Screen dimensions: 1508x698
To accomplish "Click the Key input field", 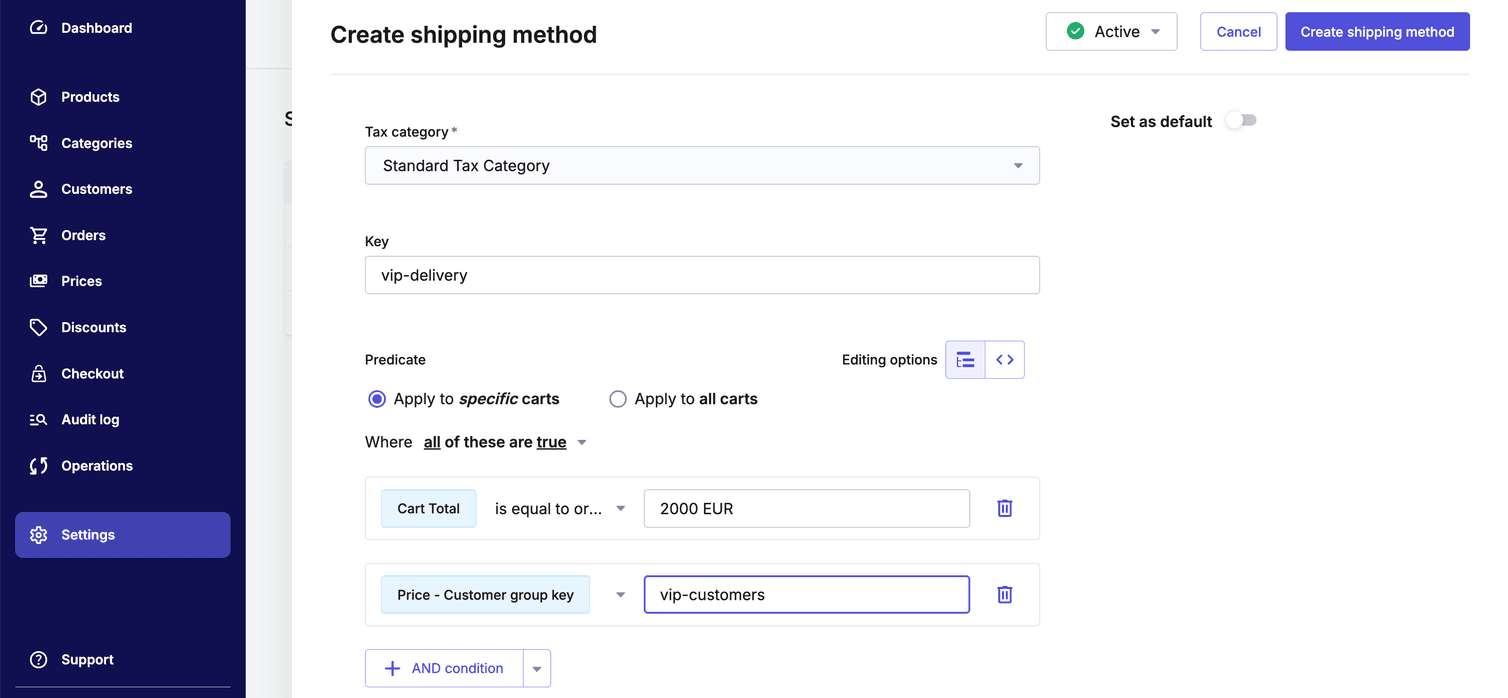I will coord(702,275).
